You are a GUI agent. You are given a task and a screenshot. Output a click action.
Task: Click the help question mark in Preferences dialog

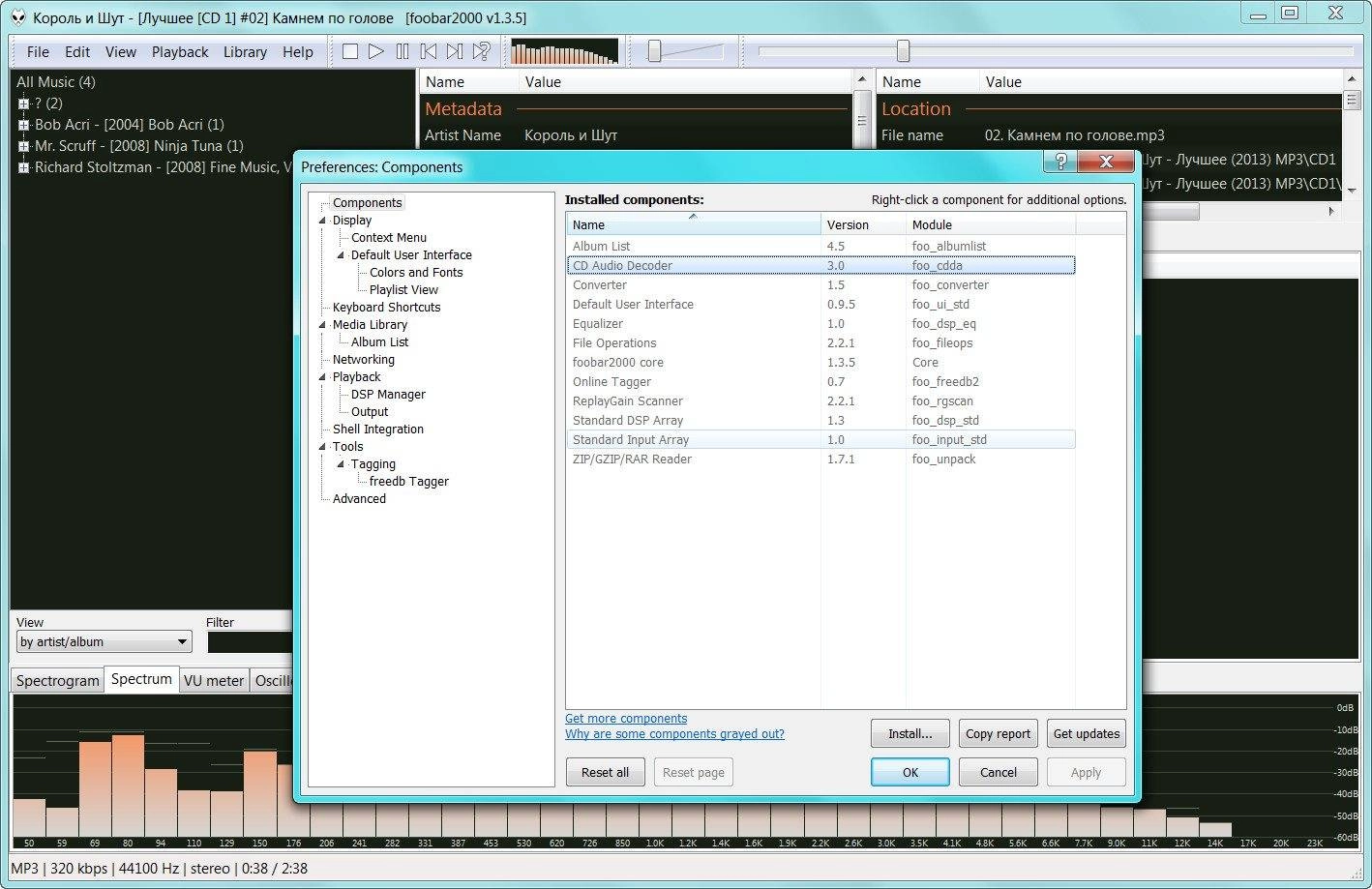coord(1059,162)
